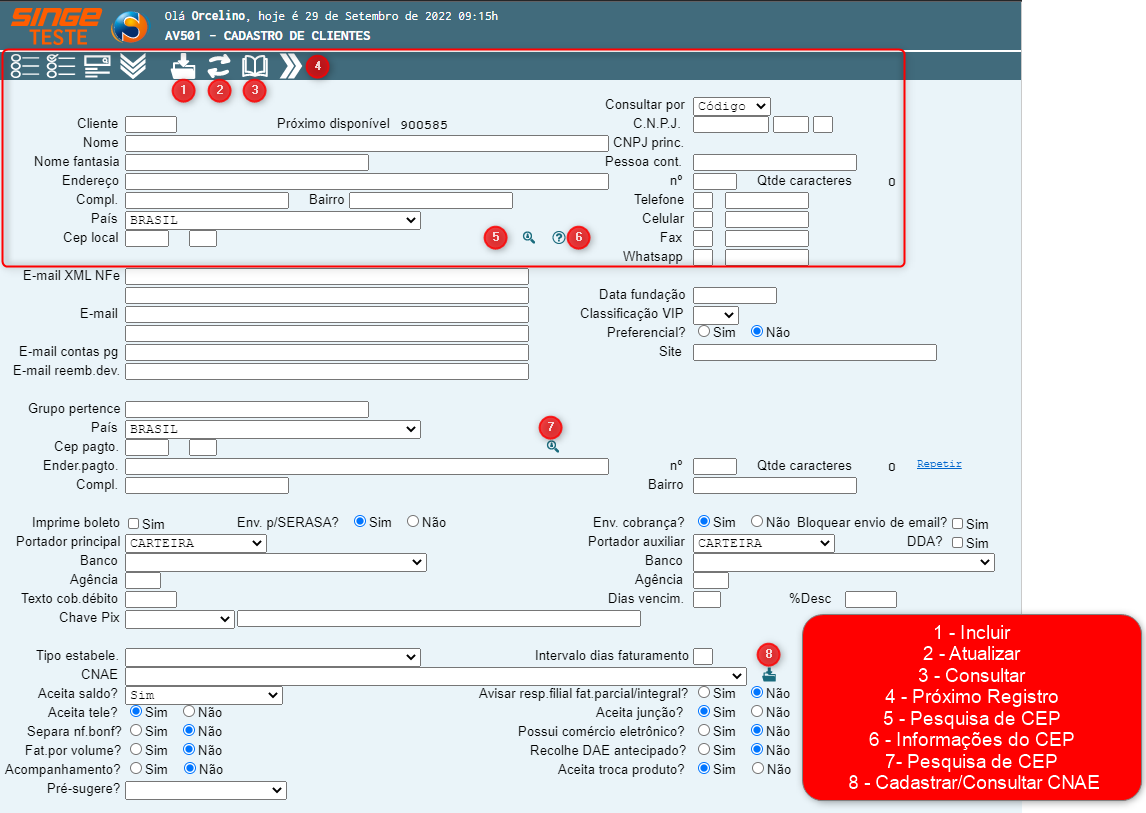Screen dimensions: 1146x813
Task: Open the Cadastrar/Consultar CNAE icon
Action: 768,675
